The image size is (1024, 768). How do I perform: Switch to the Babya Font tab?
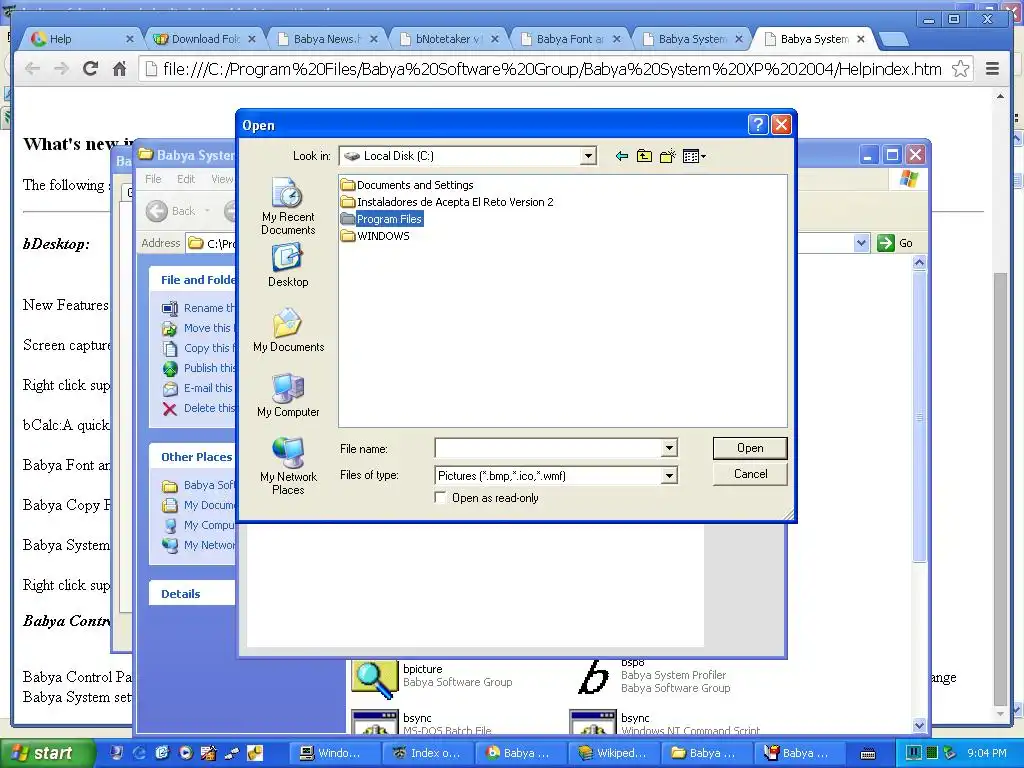coord(570,39)
